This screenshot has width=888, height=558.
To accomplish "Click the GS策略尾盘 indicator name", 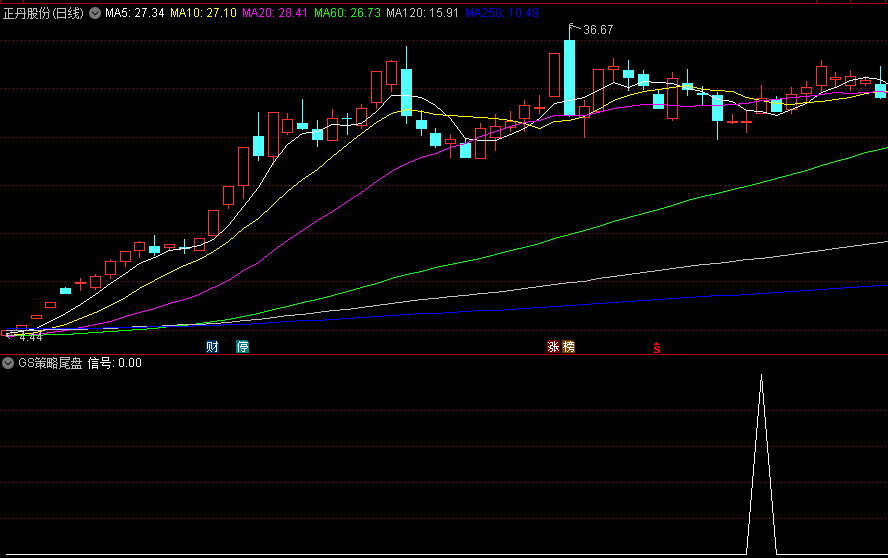I will click(50, 363).
